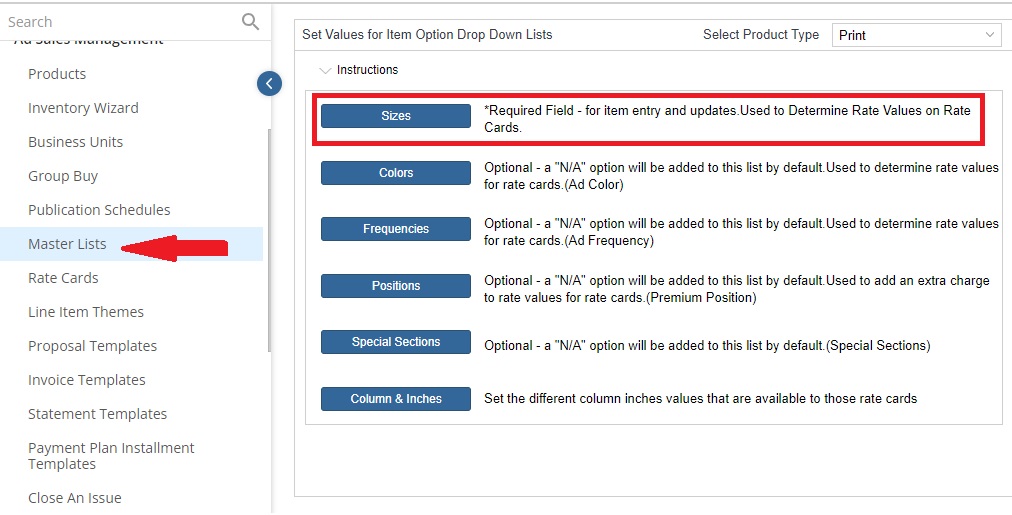Open the Positions list
The image size is (1012, 515).
[x=396, y=286]
